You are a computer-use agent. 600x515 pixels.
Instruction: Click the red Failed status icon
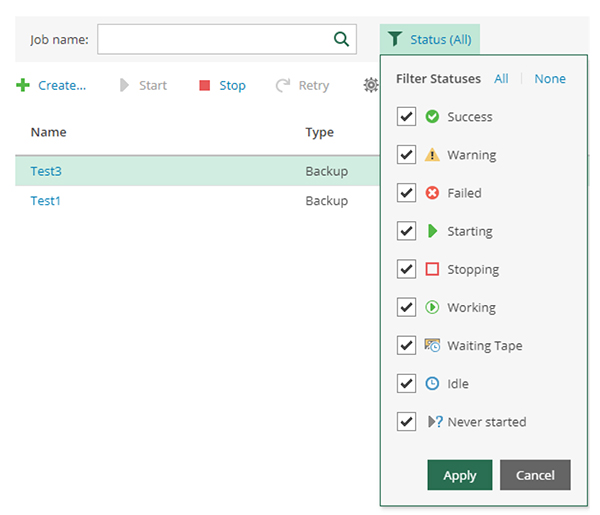[432, 193]
